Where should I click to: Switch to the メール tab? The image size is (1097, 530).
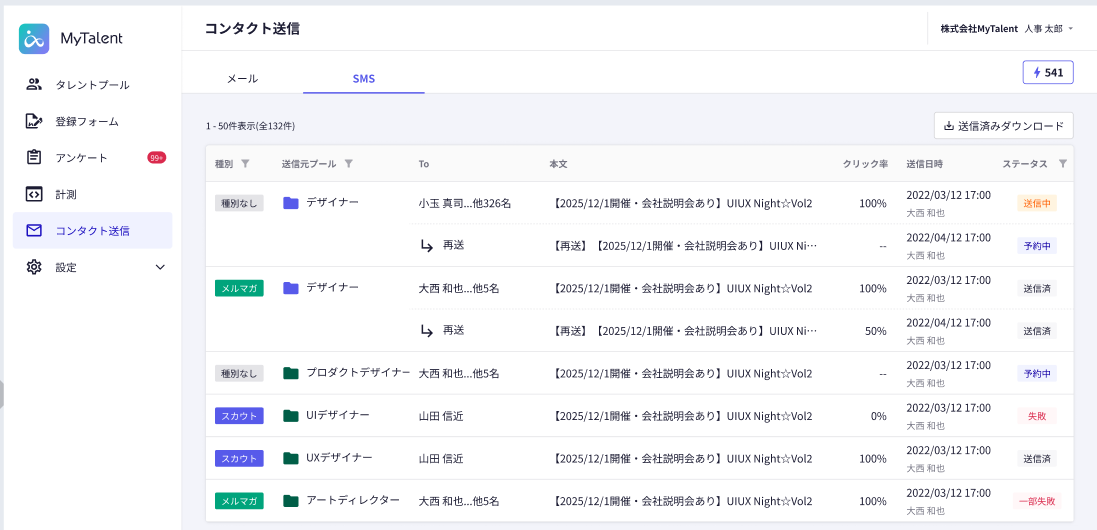click(x=242, y=78)
